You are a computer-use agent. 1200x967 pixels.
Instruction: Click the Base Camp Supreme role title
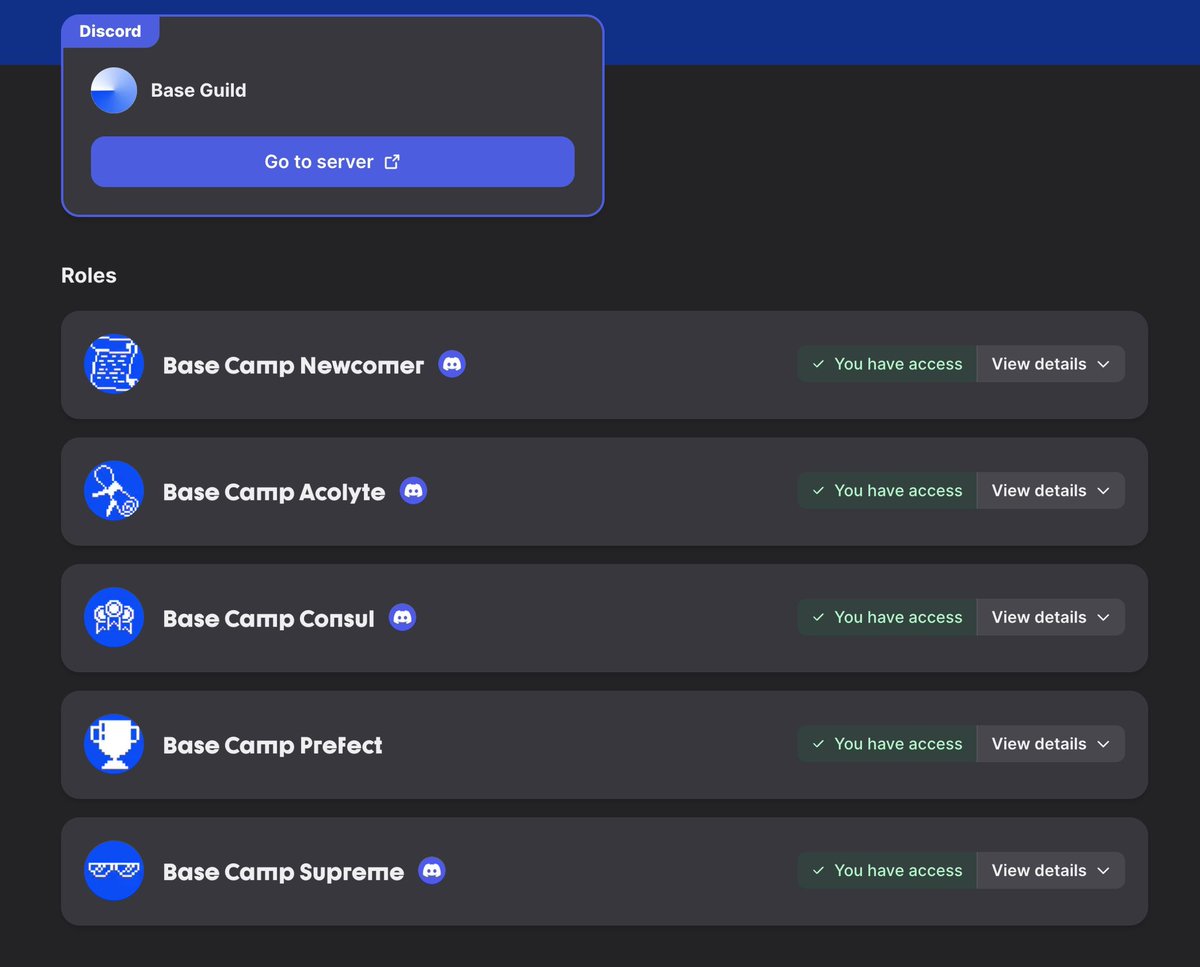(283, 872)
